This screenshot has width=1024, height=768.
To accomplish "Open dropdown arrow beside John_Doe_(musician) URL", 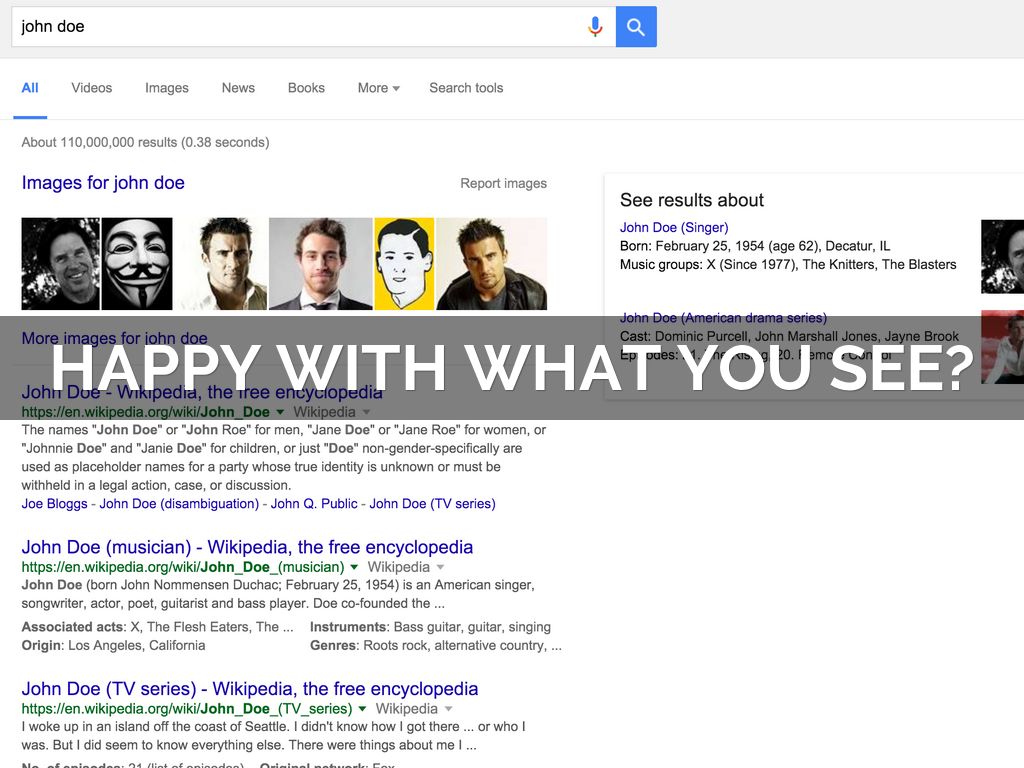I will click(354, 567).
